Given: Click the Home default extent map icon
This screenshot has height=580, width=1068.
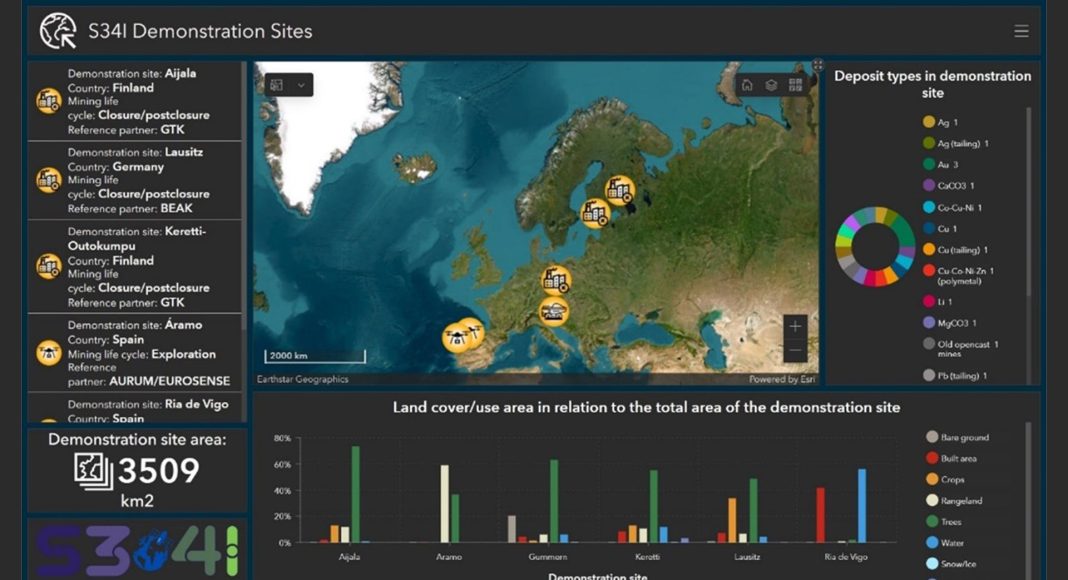Looking at the screenshot, I should point(747,85).
